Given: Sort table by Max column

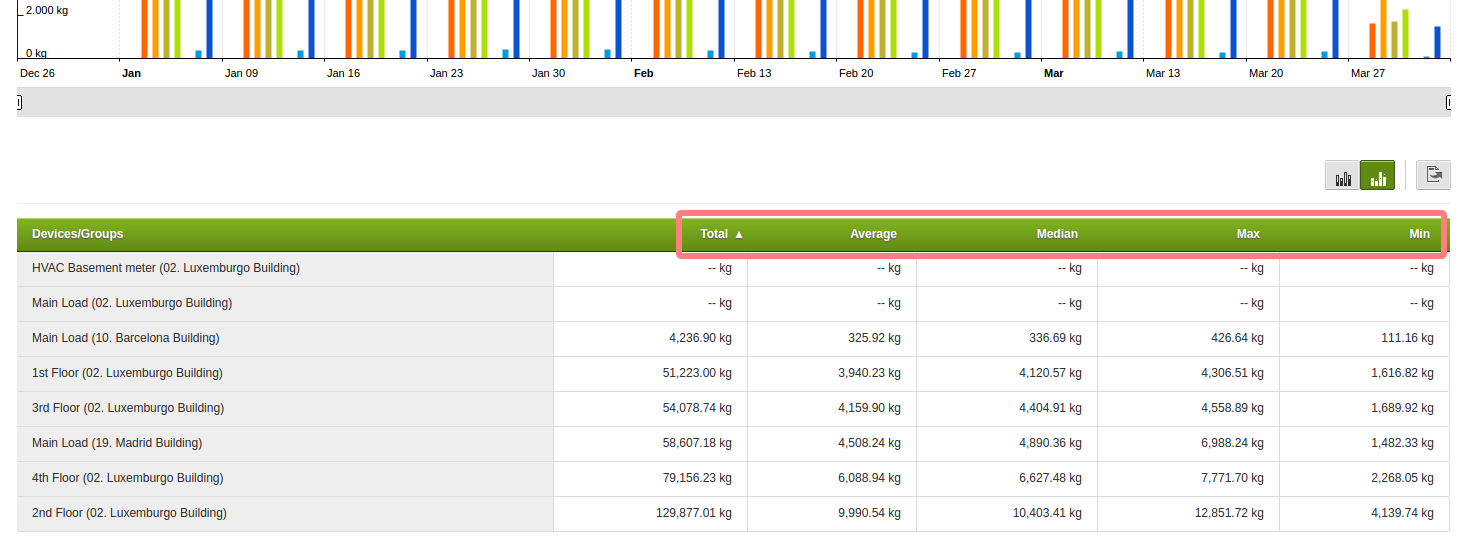Looking at the screenshot, I should [1248, 234].
